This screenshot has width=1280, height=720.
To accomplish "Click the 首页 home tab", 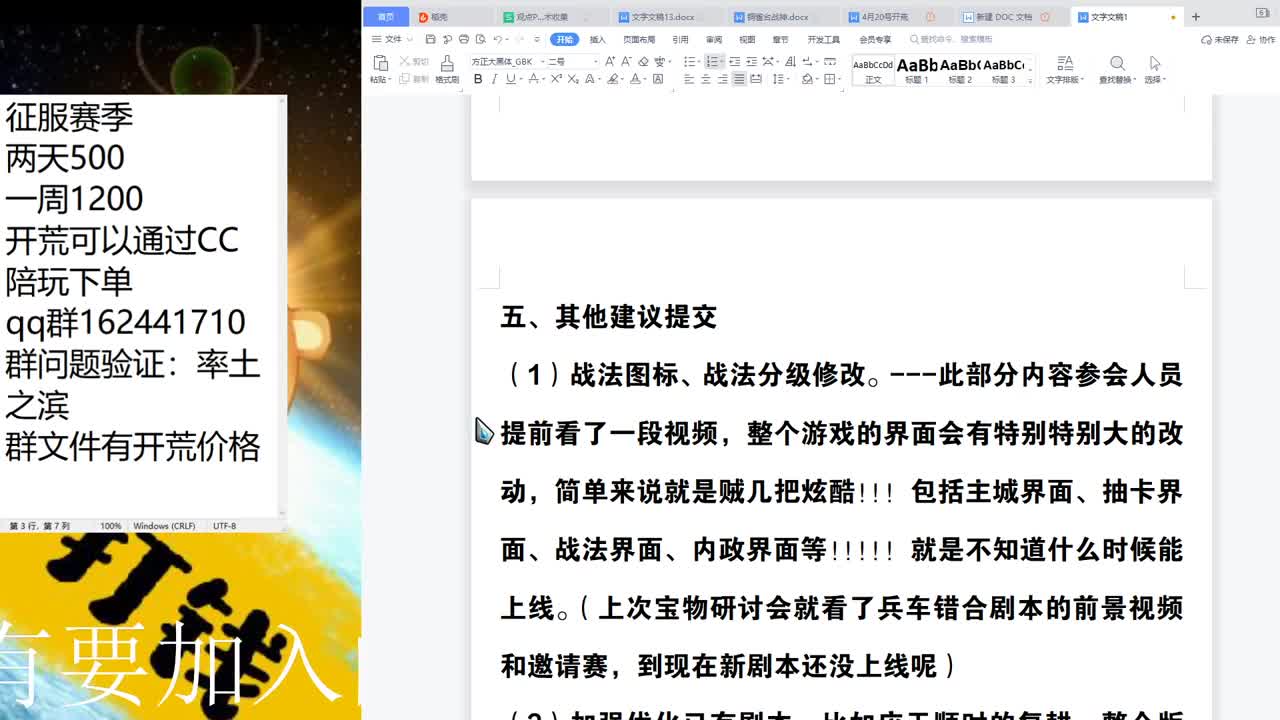I will [386, 17].
